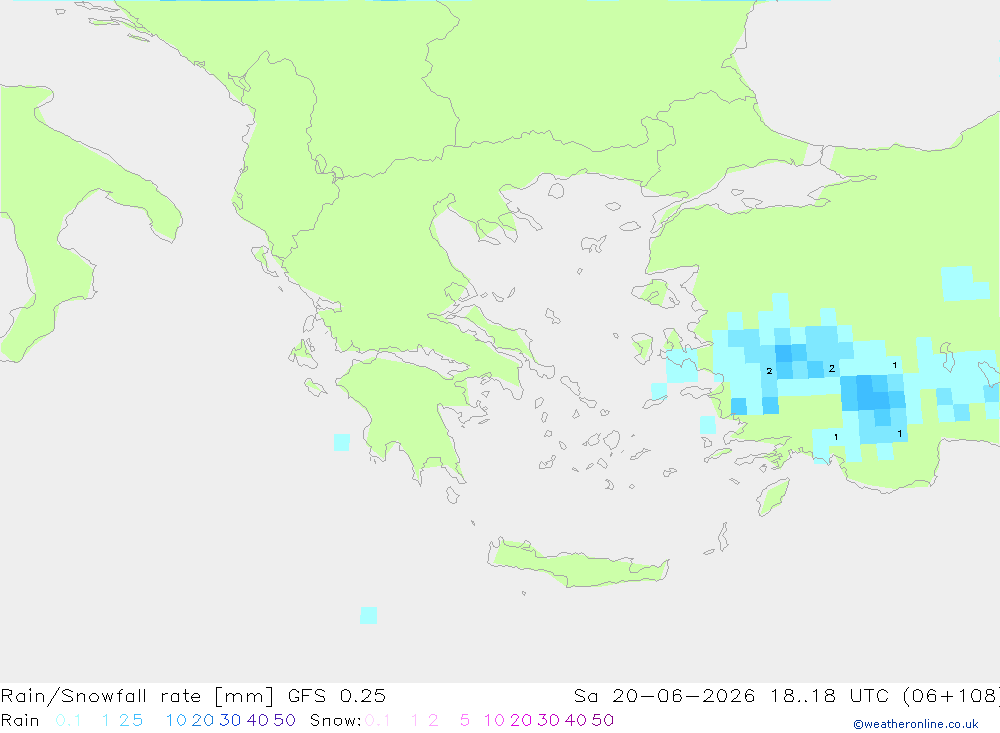Viewport: 1000px width, 733px height.
Task: Click the '(06+108)' forecast offset text
Action: click(951, 696)
